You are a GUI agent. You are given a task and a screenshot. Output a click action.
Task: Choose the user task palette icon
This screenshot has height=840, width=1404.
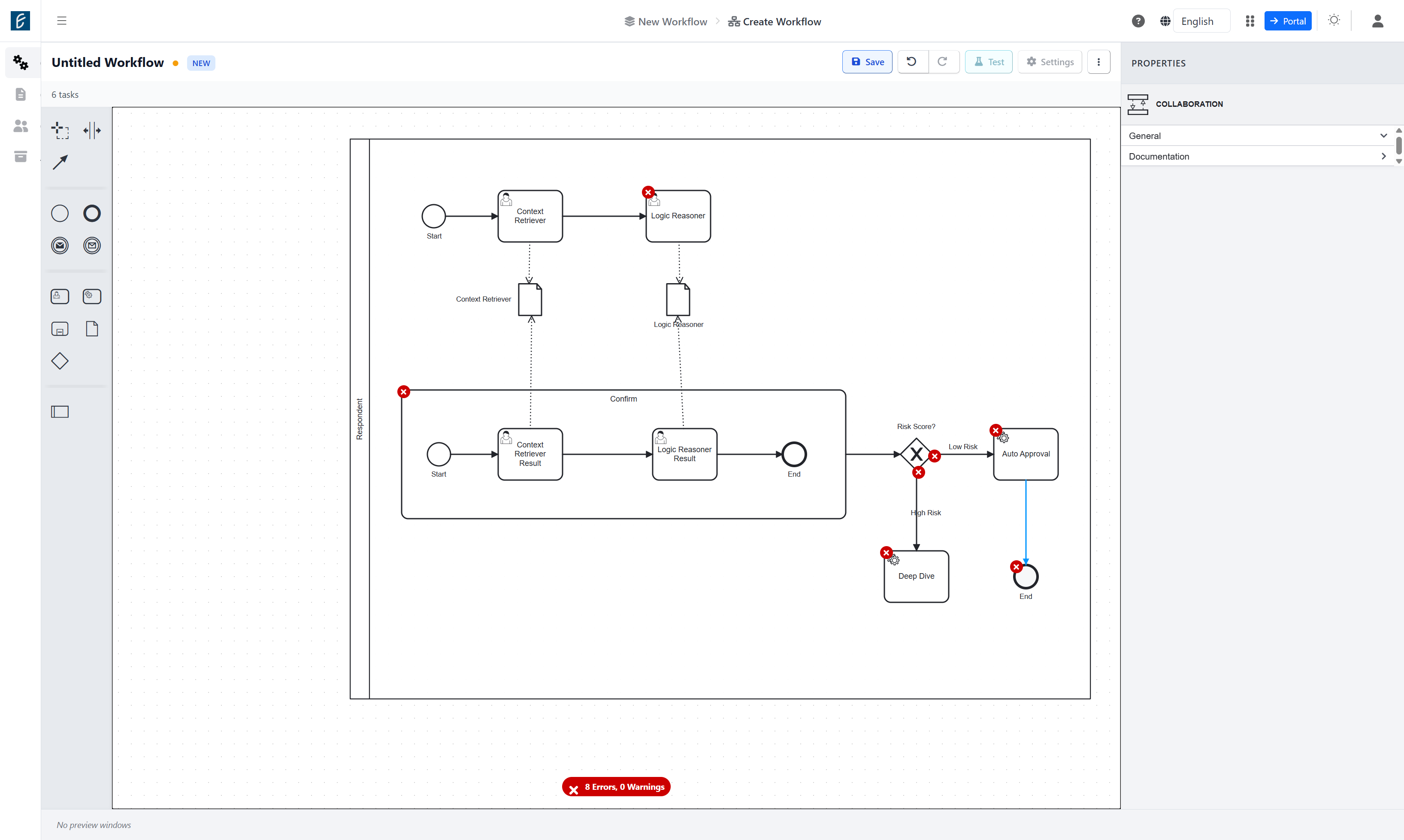(x=60, y=296)
